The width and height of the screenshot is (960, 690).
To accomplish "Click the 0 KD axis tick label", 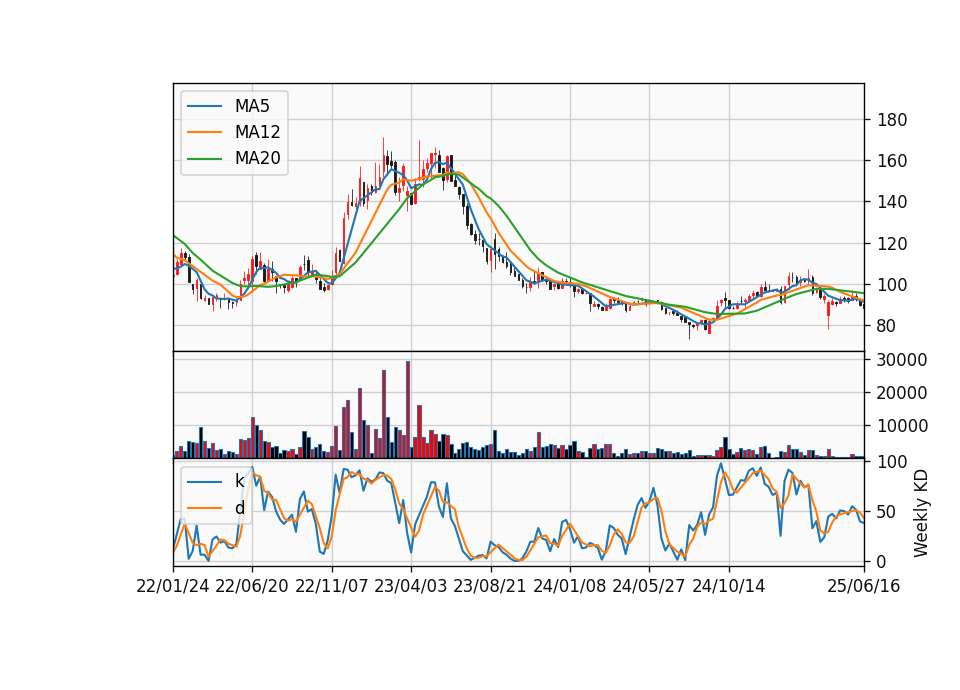I will pyautogui.click(x=882, y=561).
